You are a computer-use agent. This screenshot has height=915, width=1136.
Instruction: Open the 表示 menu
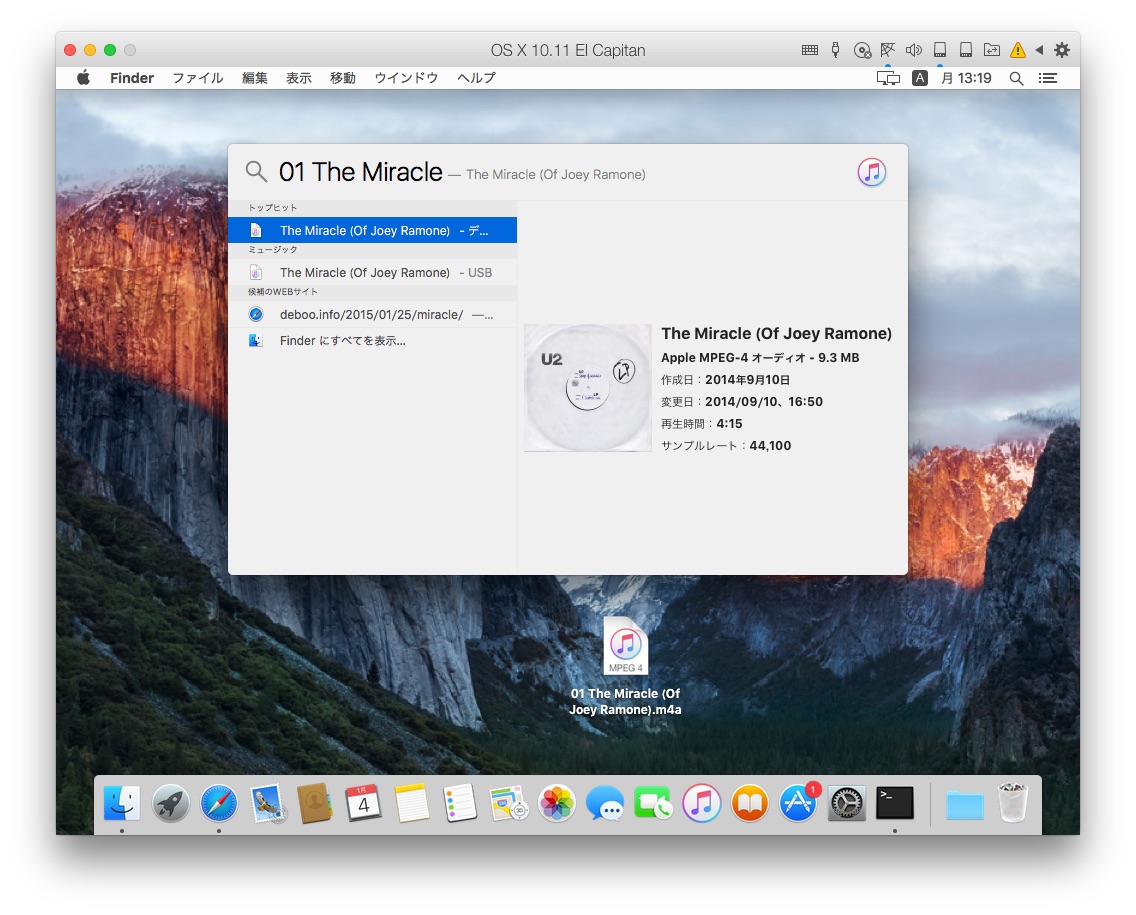[298, 78]
